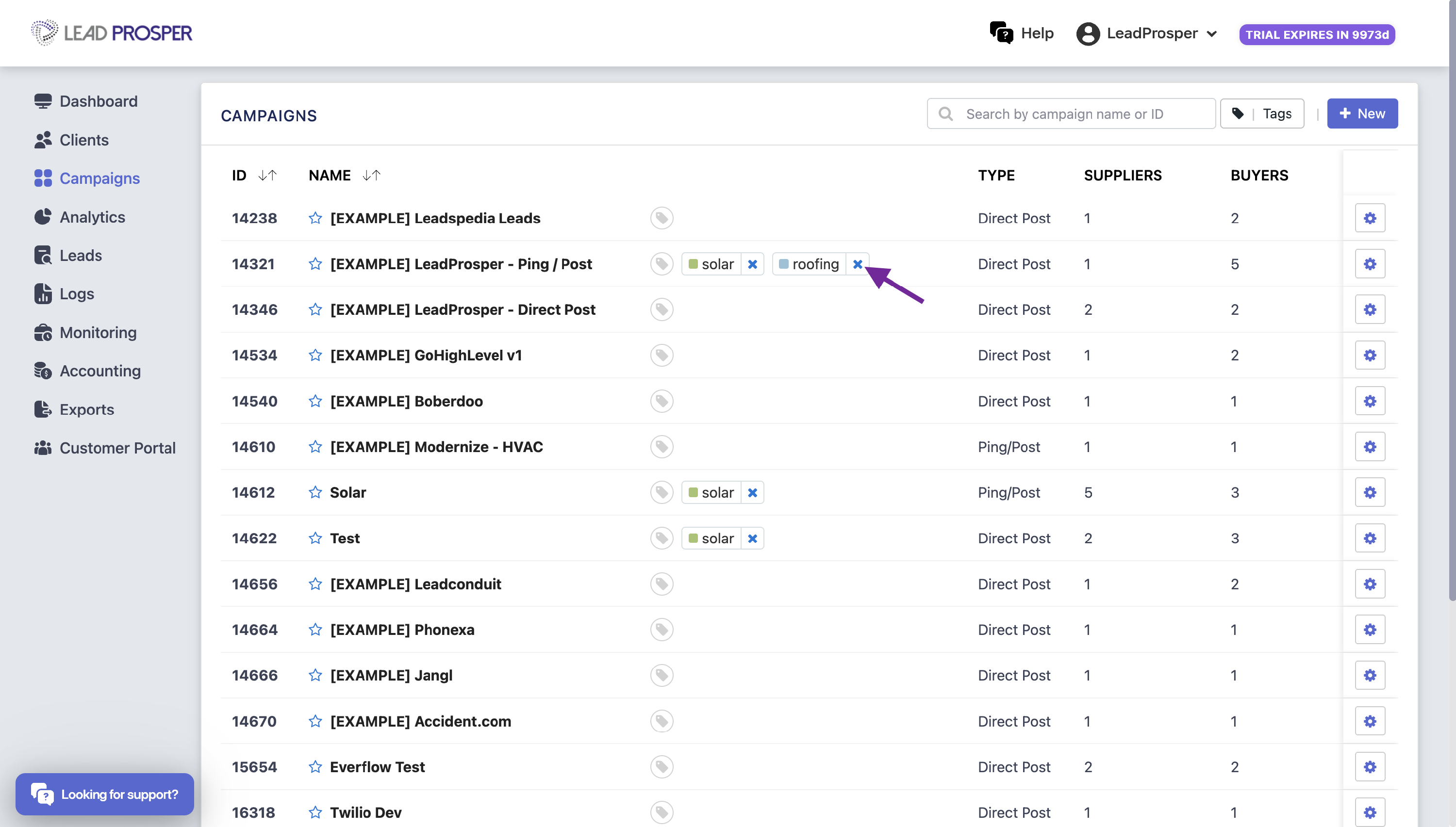The height and width of the screenshot is (827, 1456).
Task: Click the Help chat icon
Action: click(x=1001, y=33)
